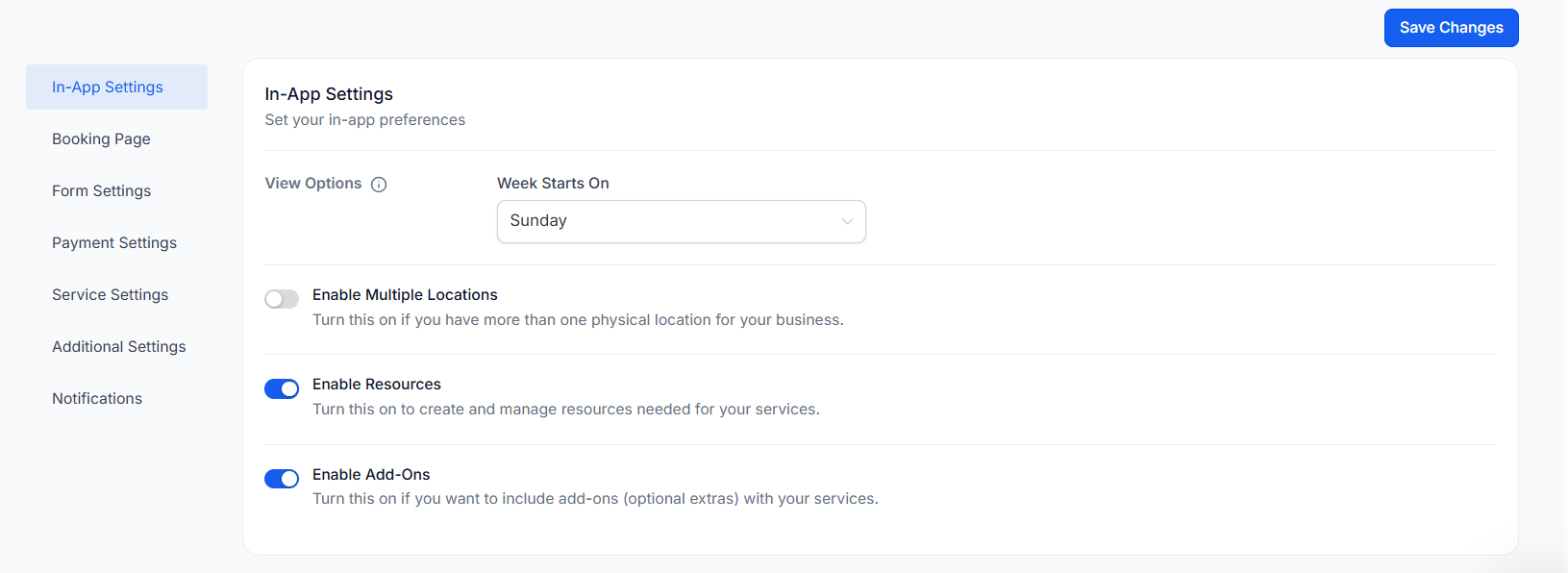
Task: Open the Booking Page settings section
Action: (x=101, y=139)
